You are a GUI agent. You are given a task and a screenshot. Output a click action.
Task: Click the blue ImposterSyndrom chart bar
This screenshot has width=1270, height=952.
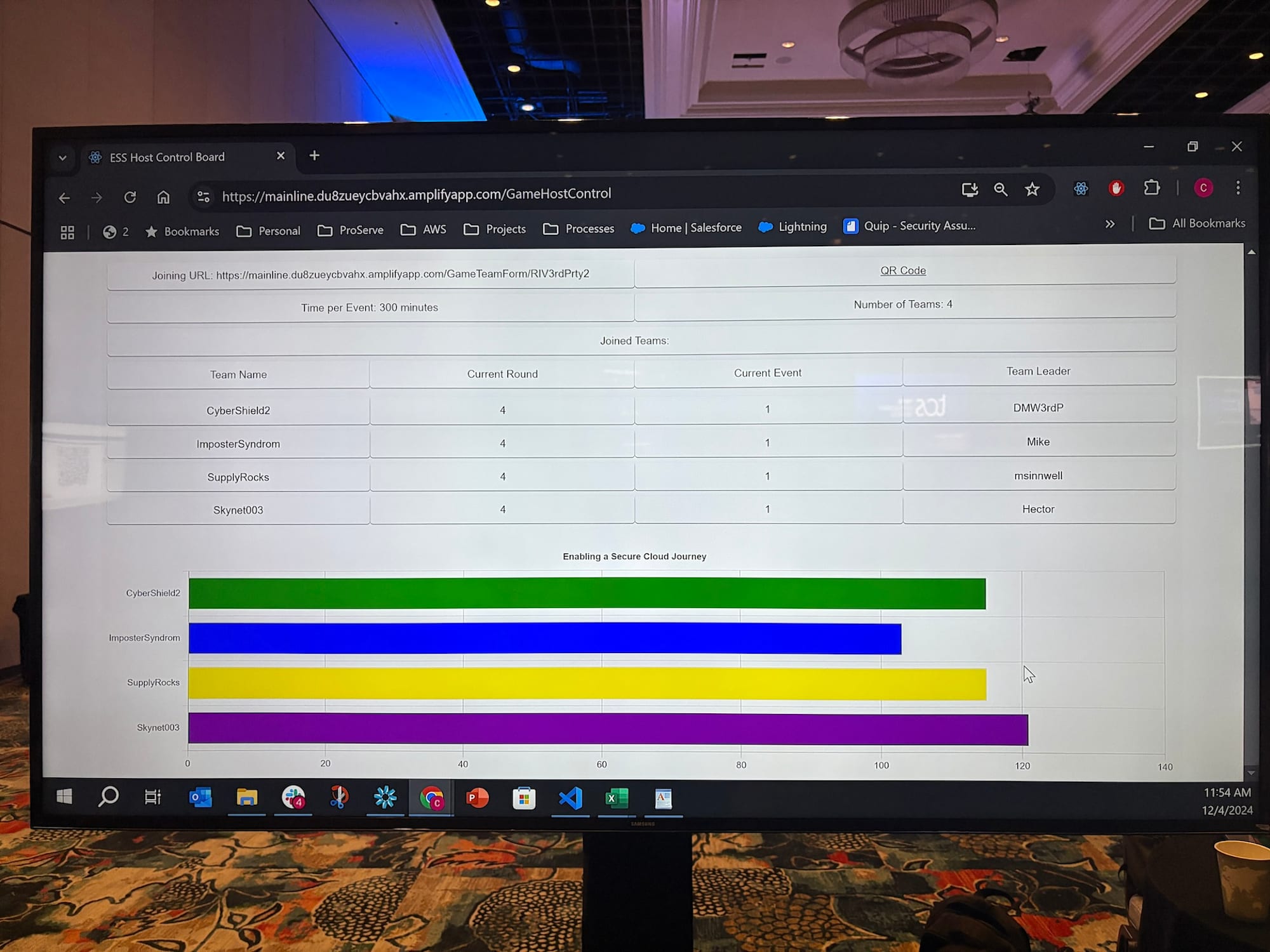point(545,638)
